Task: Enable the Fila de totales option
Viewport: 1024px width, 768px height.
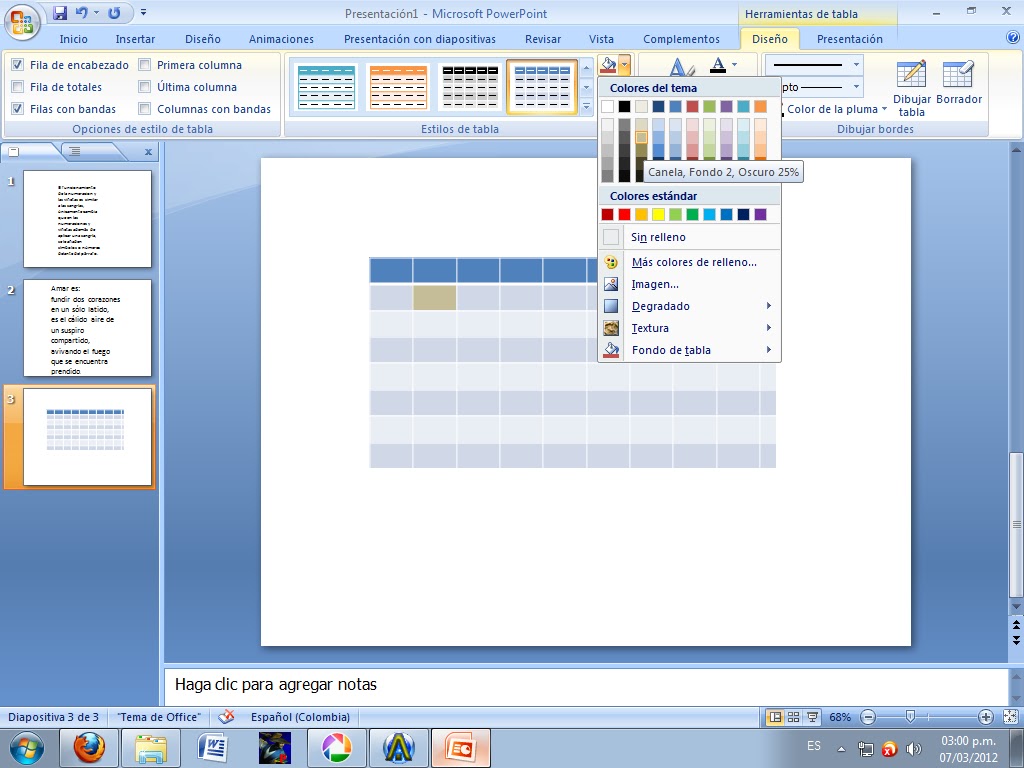Action: click(17, 86)
